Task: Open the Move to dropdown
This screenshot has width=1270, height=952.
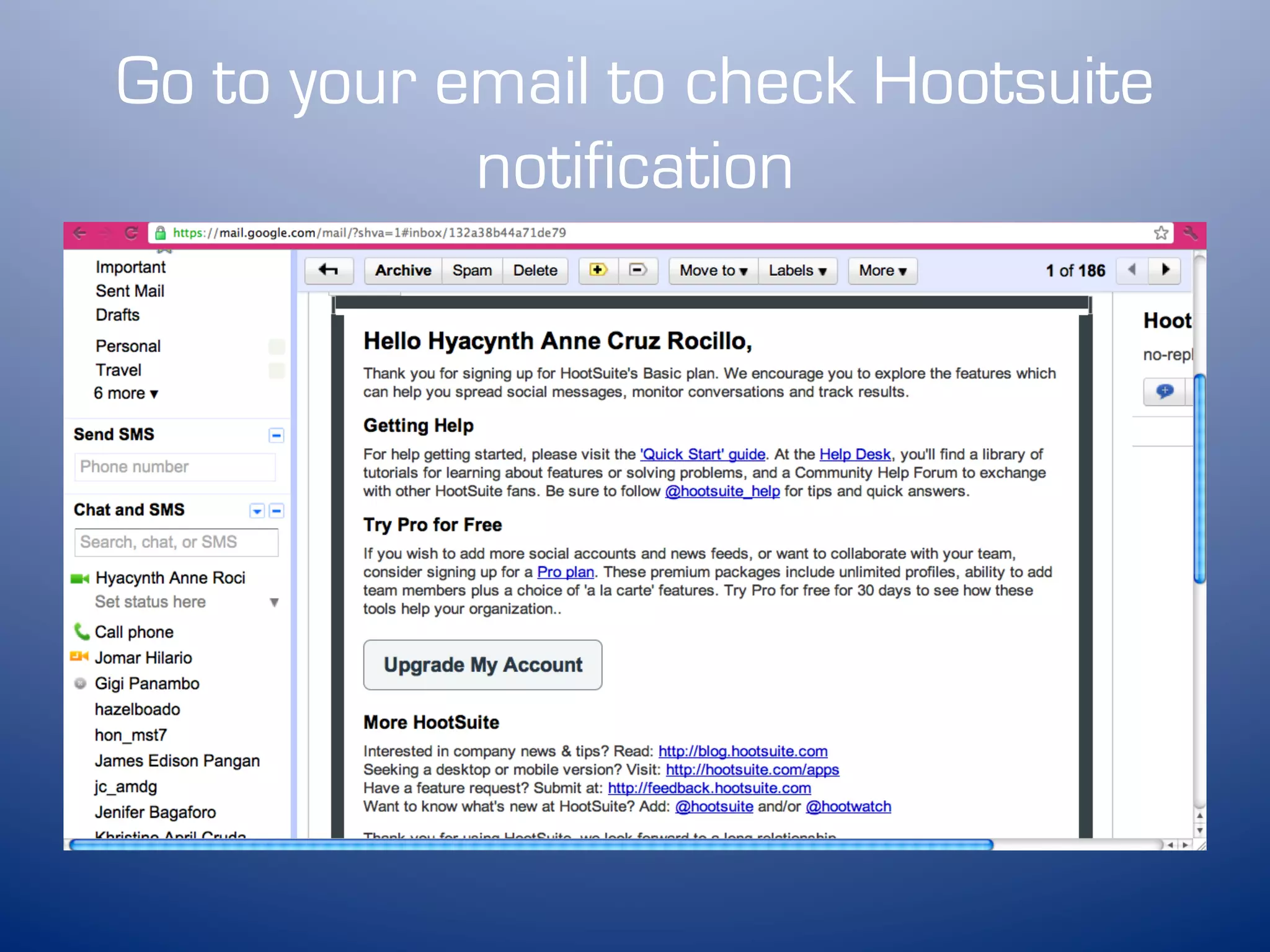Action: coord(714,271)
